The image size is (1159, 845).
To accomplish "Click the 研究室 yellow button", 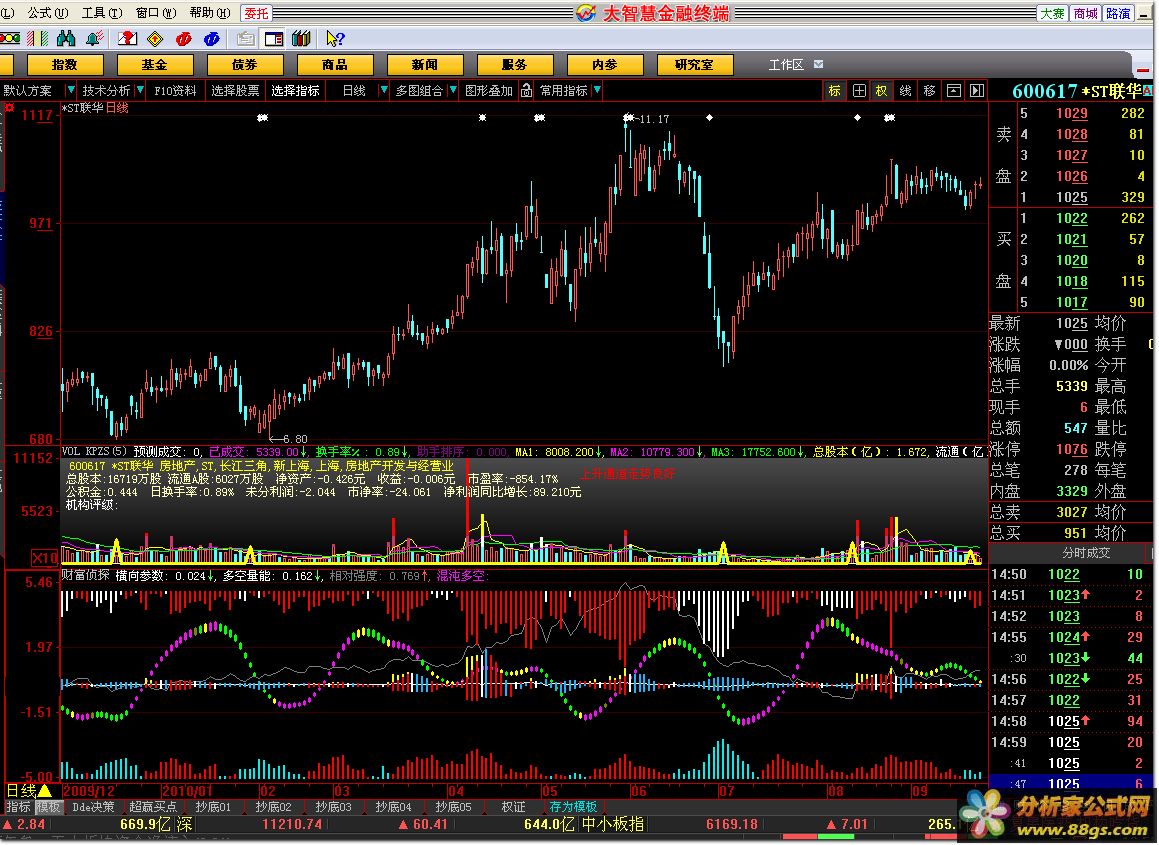I will pos(694,64).
